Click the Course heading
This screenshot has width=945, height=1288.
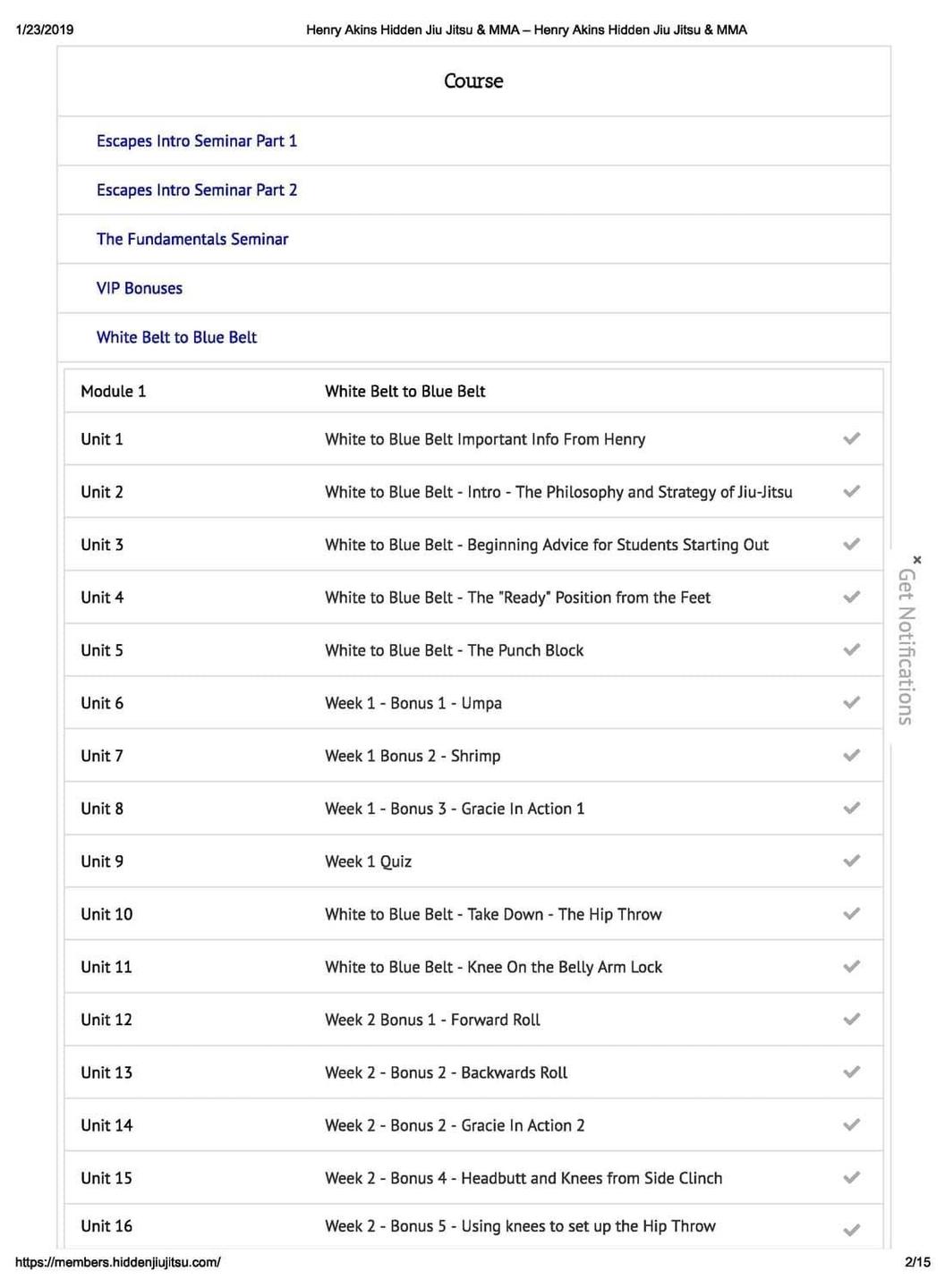point(473,81)
